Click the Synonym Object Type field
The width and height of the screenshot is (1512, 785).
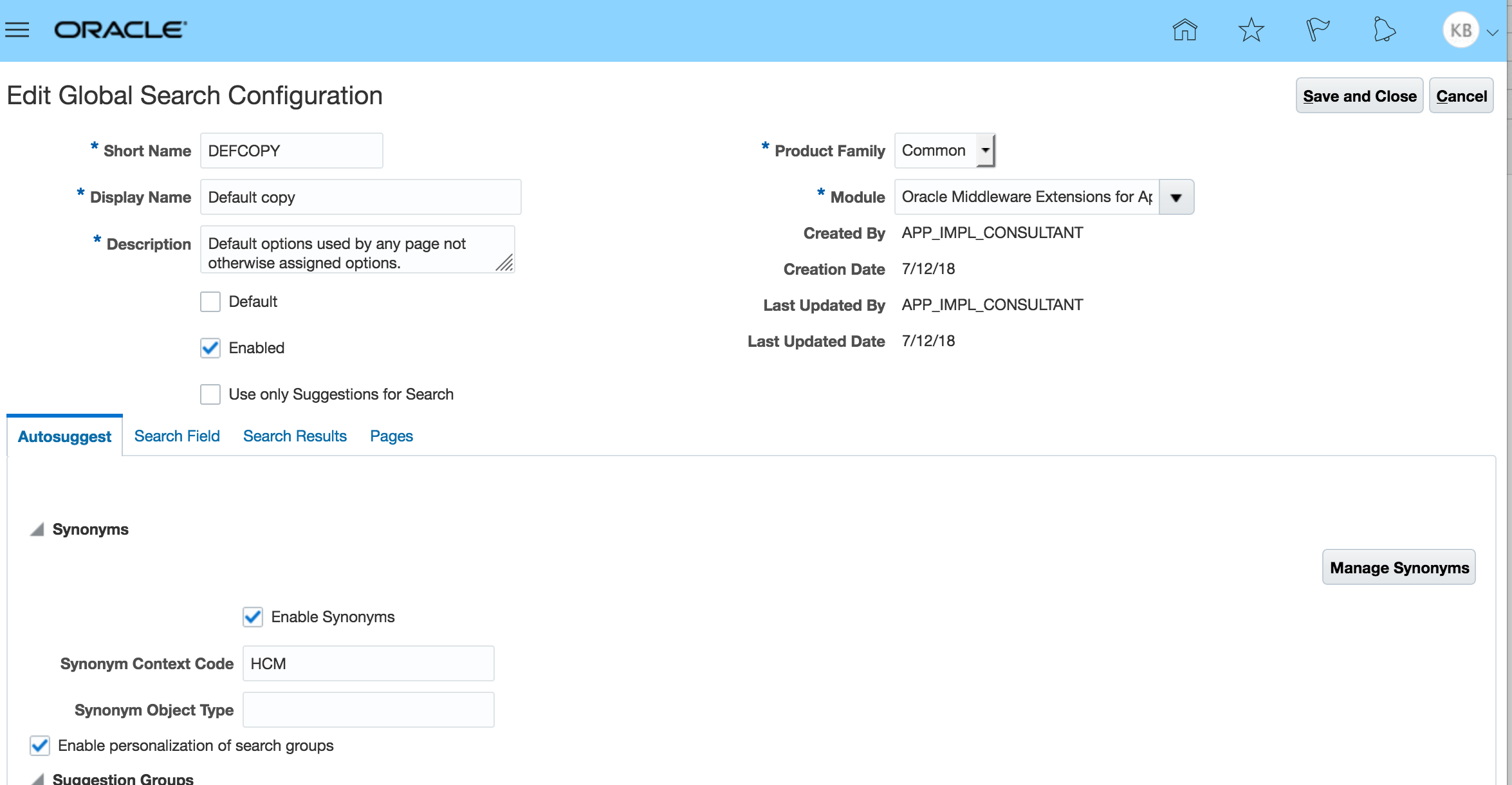pos(368,710)
